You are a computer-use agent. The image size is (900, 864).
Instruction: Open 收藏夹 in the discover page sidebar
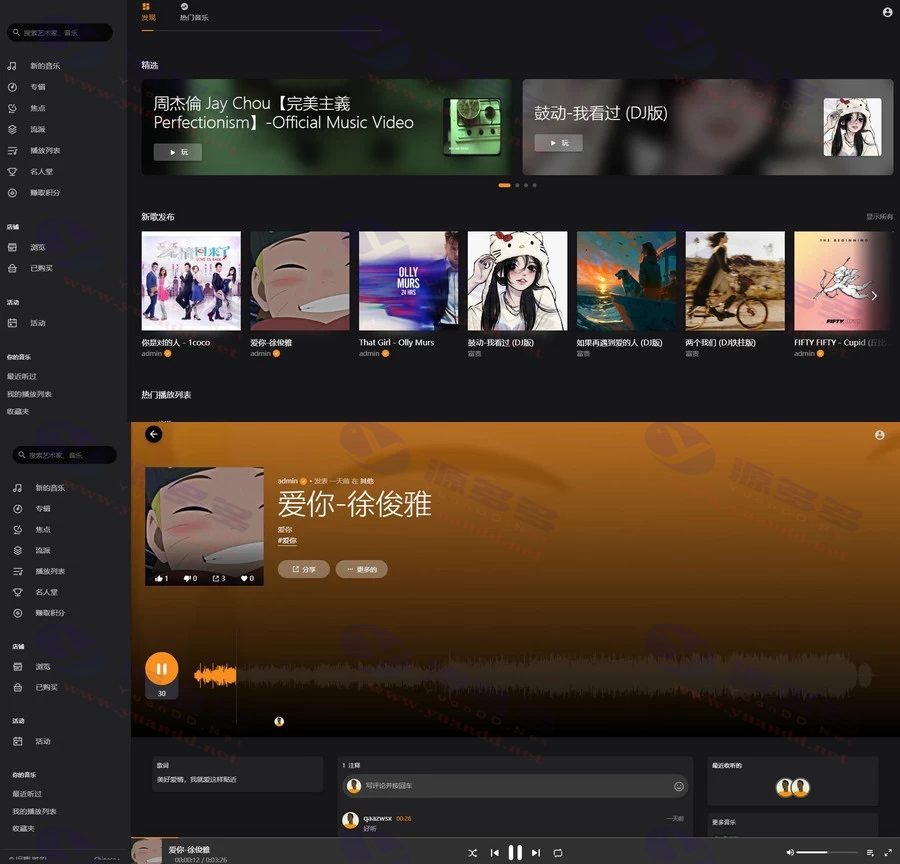coord(18,411)
